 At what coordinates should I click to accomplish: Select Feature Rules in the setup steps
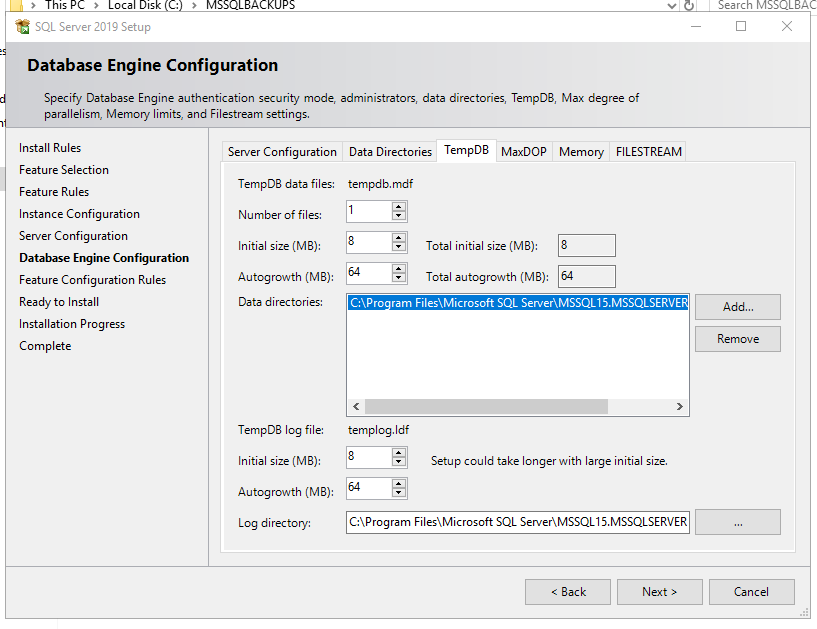[54, 192]
